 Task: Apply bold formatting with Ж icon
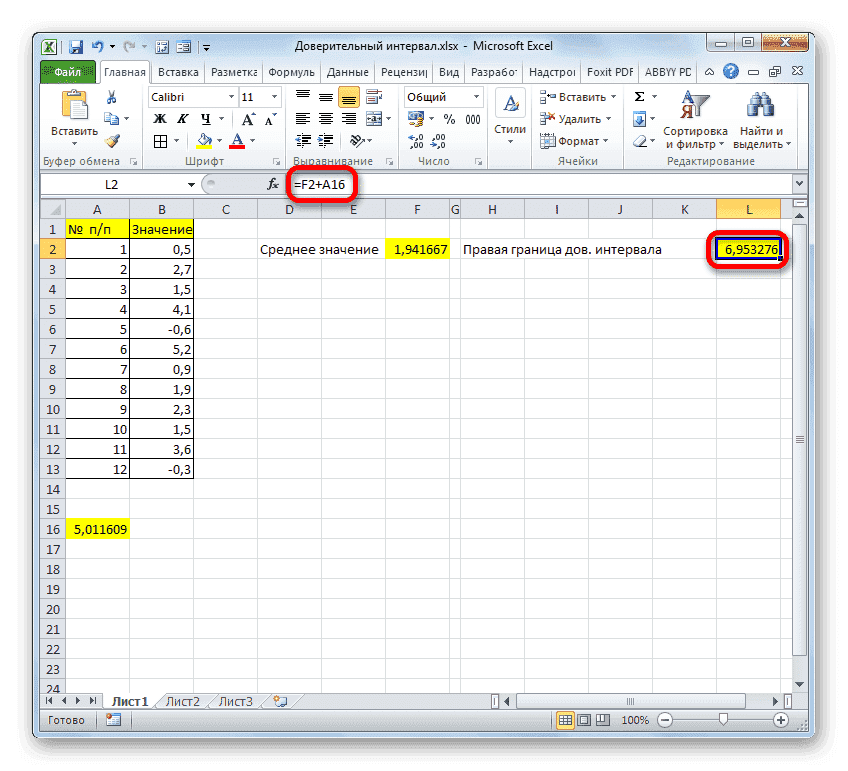coord(160,119)
